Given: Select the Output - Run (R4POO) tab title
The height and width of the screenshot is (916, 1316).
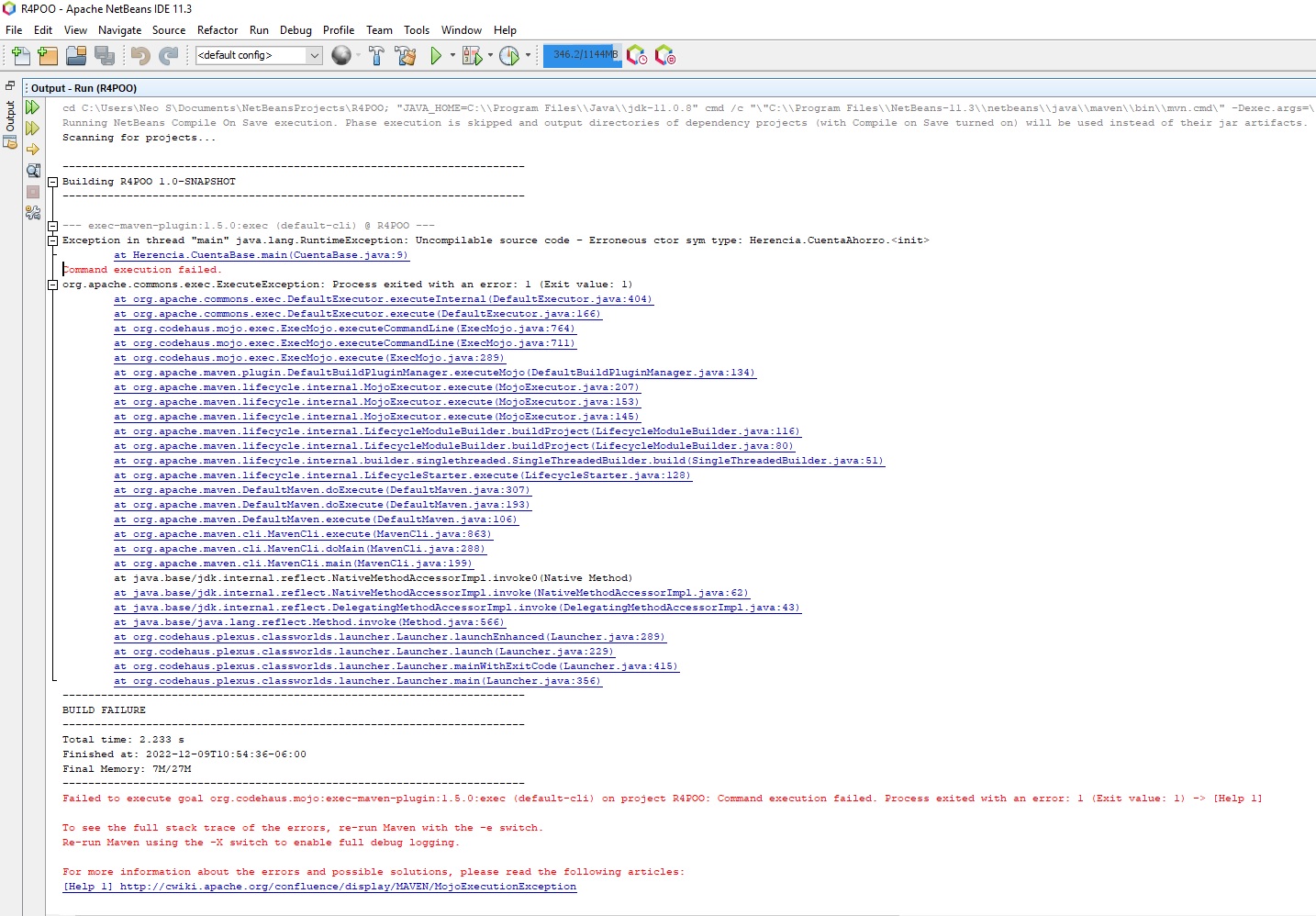Looking at the screenshot, I should pyautogui.click(x=84, y=88).
